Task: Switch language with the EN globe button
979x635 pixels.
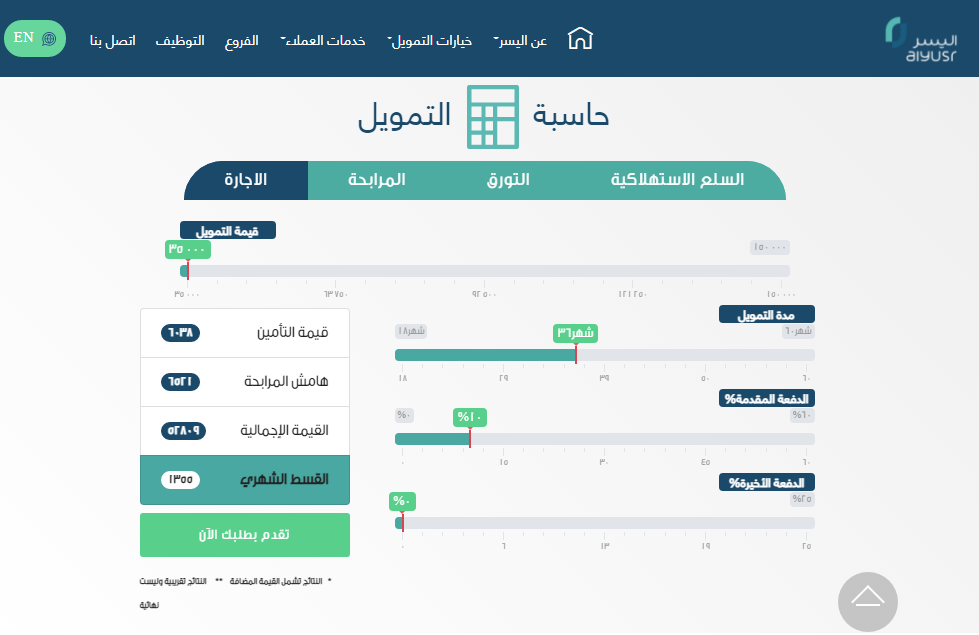Action: click(x=35, y=39)
